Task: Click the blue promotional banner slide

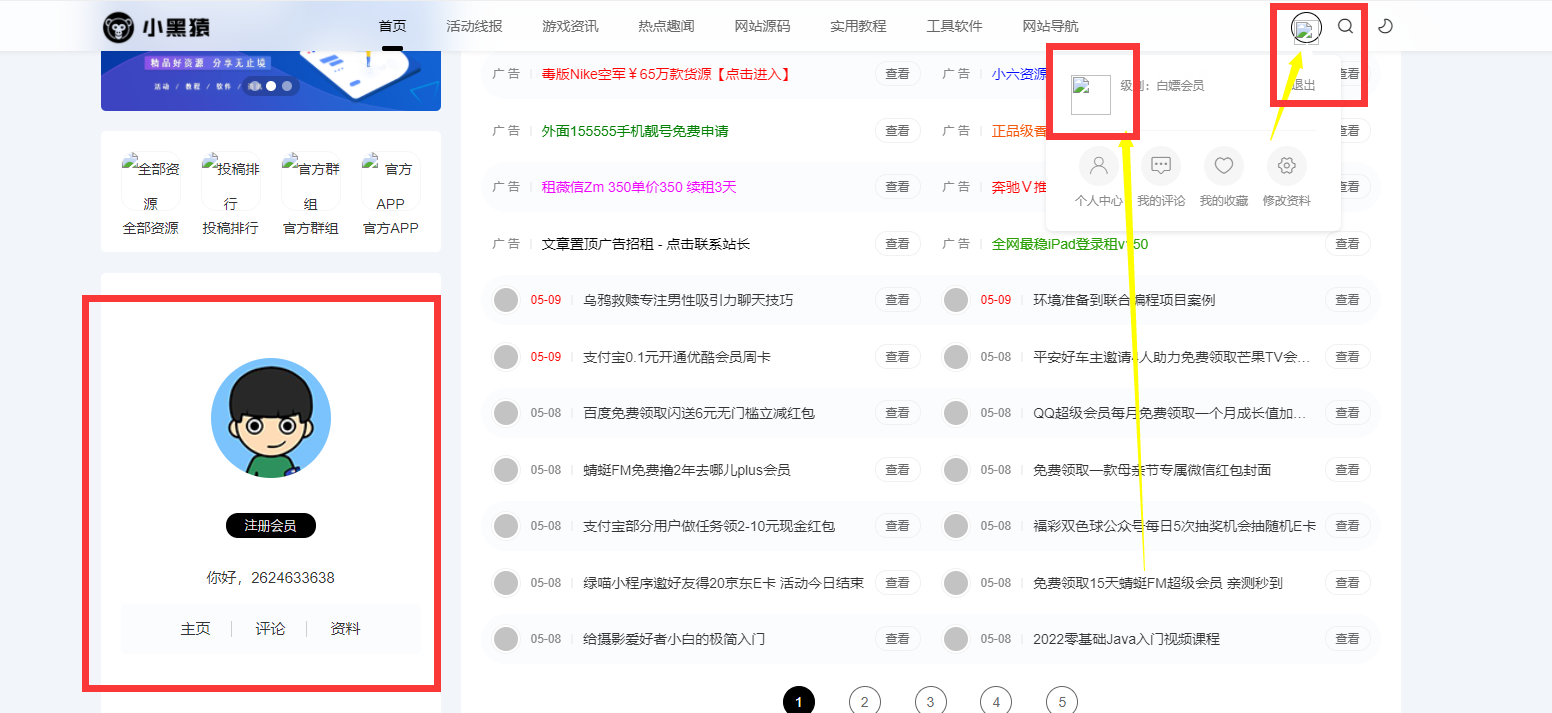Action: click(271, 80)
